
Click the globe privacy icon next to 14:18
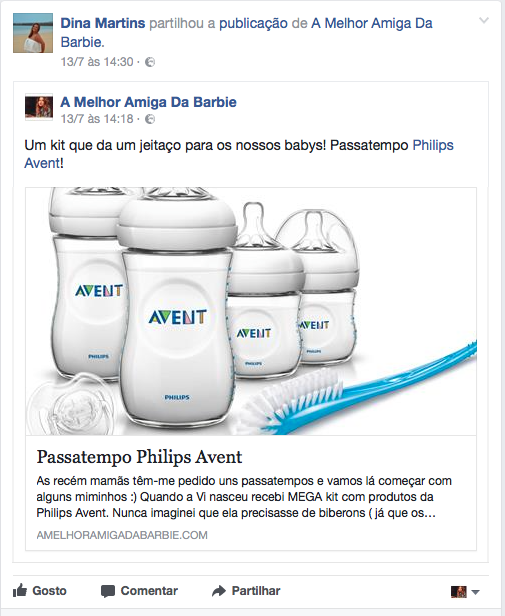150,119
